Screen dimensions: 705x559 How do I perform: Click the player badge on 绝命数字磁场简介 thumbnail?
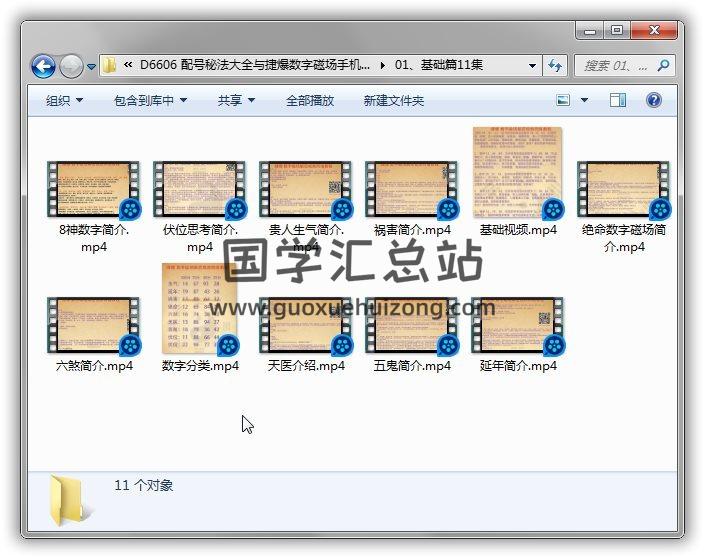660,209
